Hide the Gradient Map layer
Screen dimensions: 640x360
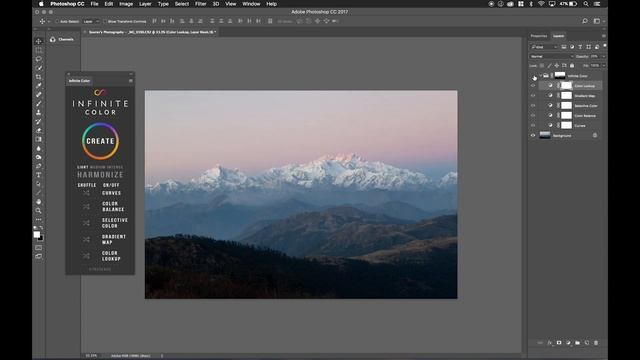[533, 96]
